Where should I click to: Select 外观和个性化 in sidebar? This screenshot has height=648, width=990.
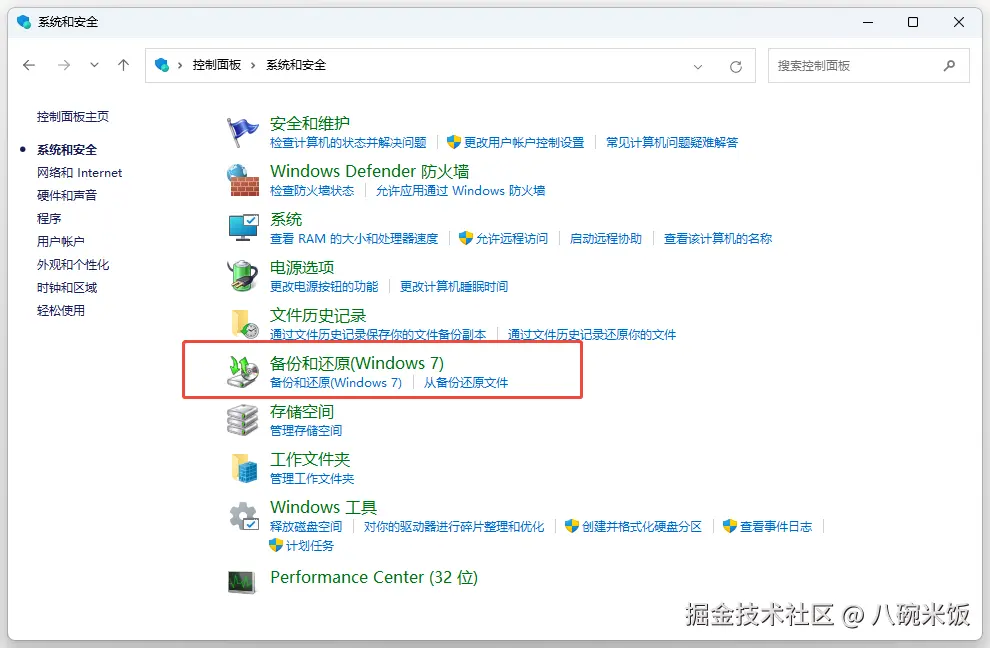73,265
